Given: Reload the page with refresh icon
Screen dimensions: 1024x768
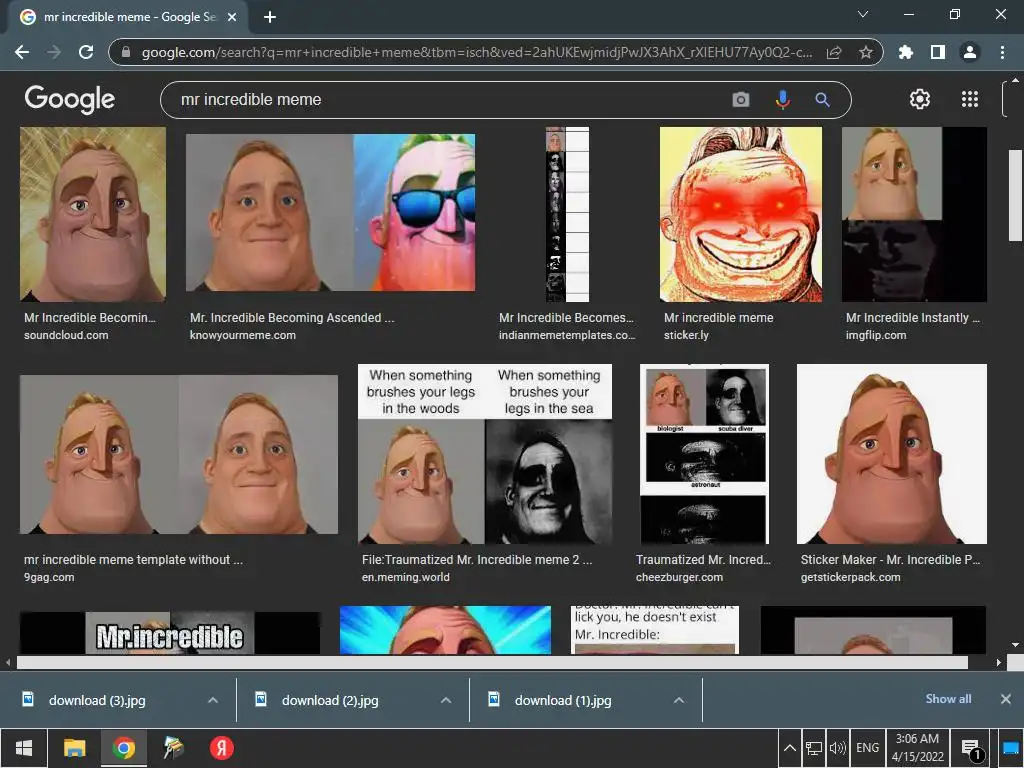Looking at the screenshot, I should pos(86,52).
